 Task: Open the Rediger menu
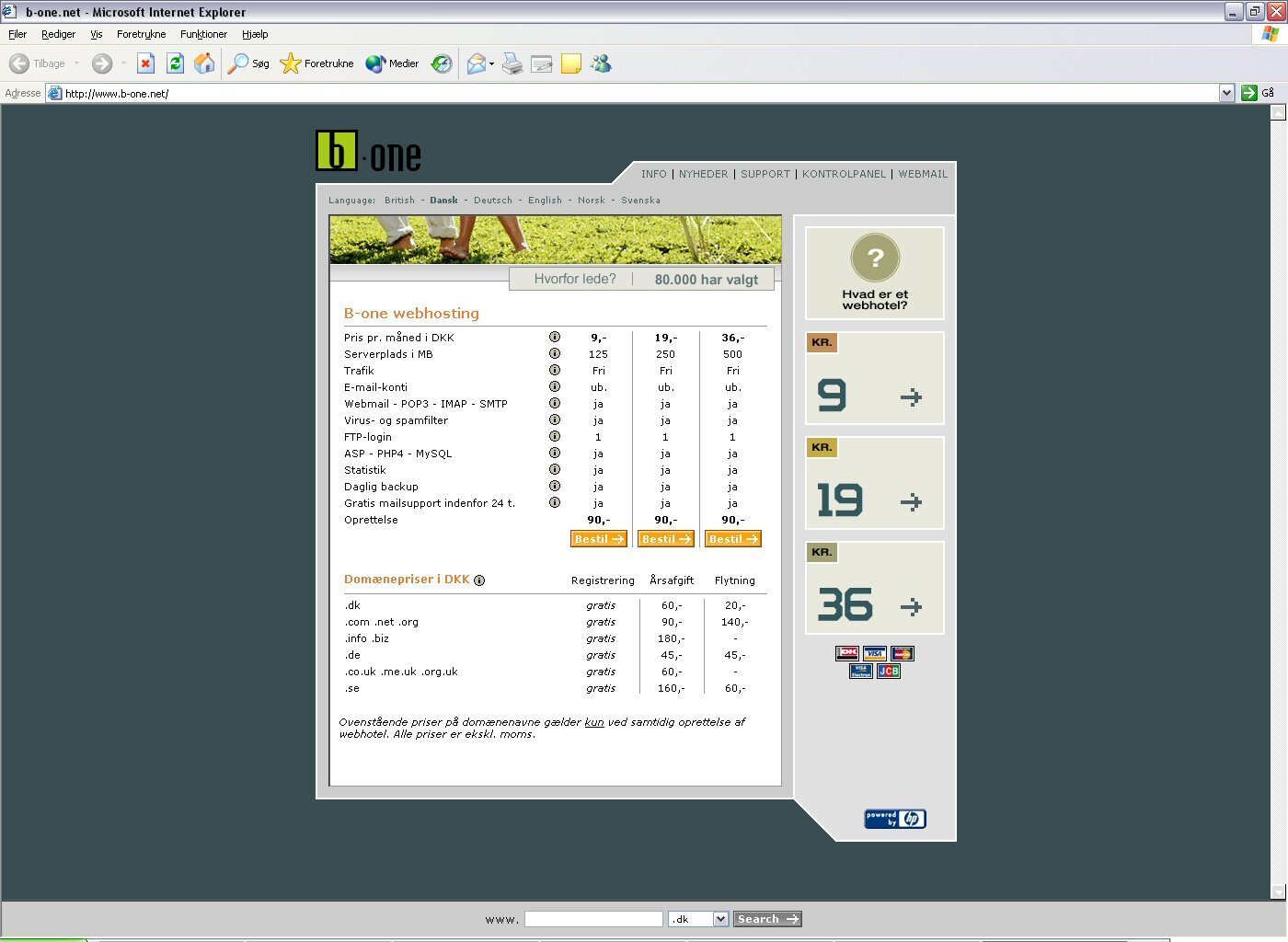tap(58, 34)
